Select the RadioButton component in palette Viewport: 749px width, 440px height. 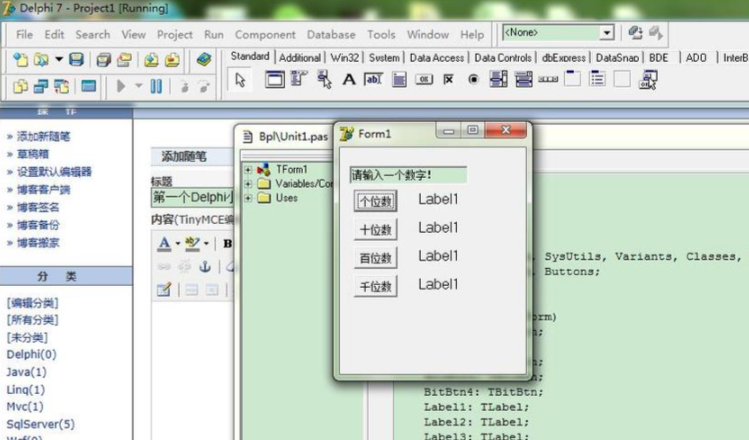pos(473,80)
